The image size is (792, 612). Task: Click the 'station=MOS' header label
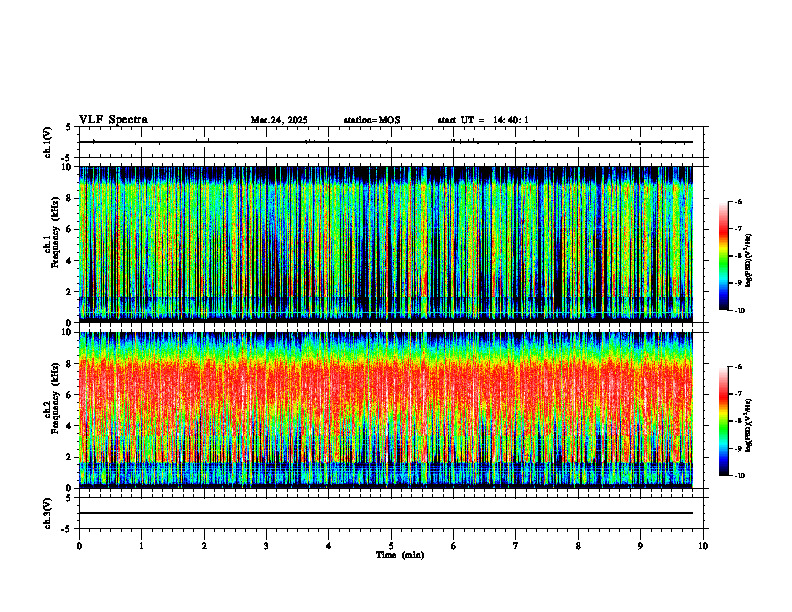point(372,120)
